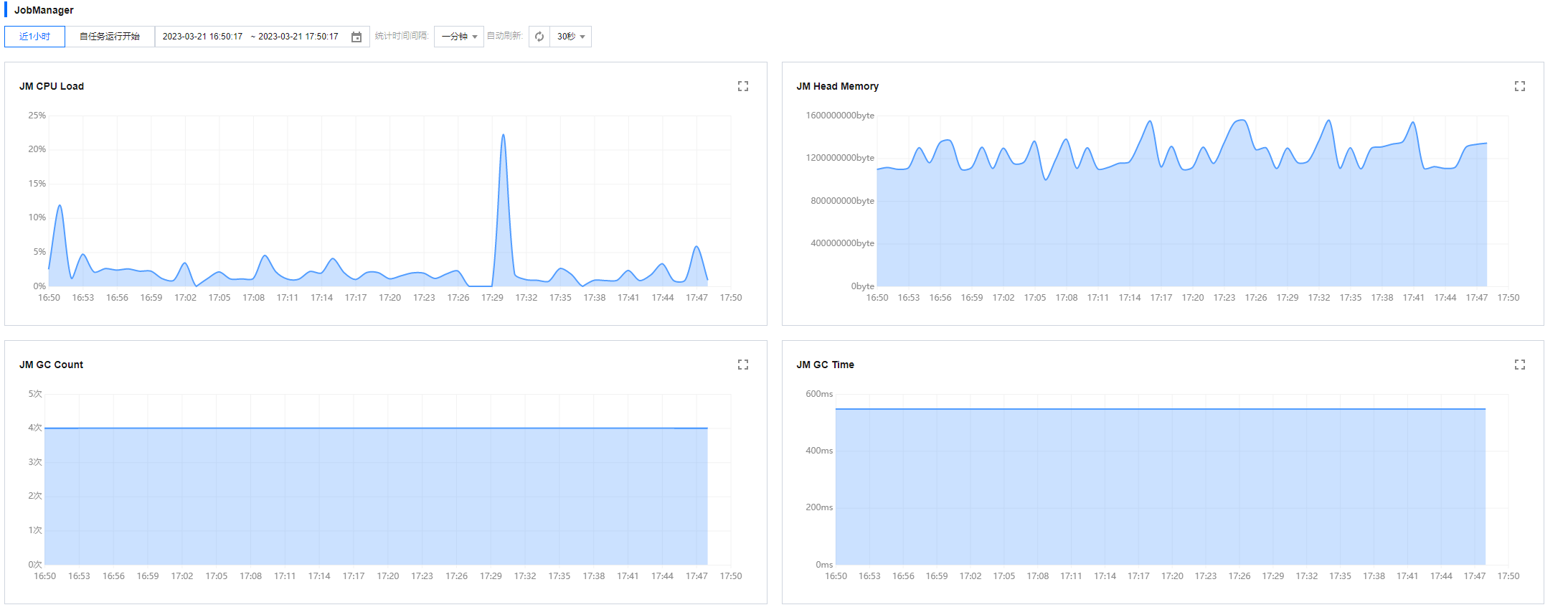Click the Head Memory peak near 17:23
This screenshot has height=615, width=1568.
(1240, 121)
